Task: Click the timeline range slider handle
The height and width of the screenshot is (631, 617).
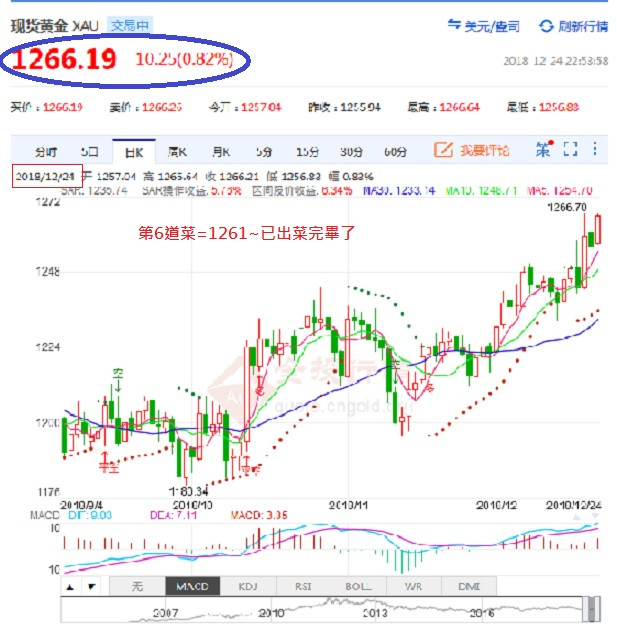Action: coord(594,610)
